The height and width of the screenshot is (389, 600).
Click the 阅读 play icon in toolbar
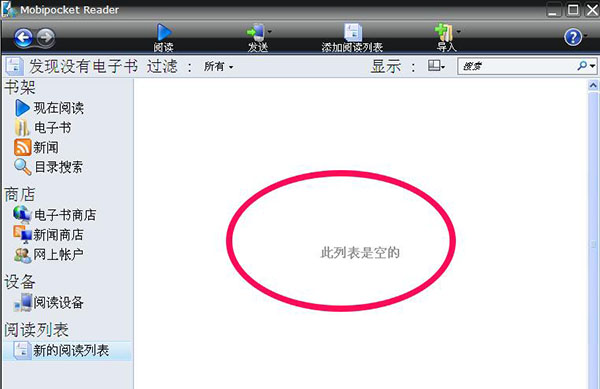pos(164,32)
